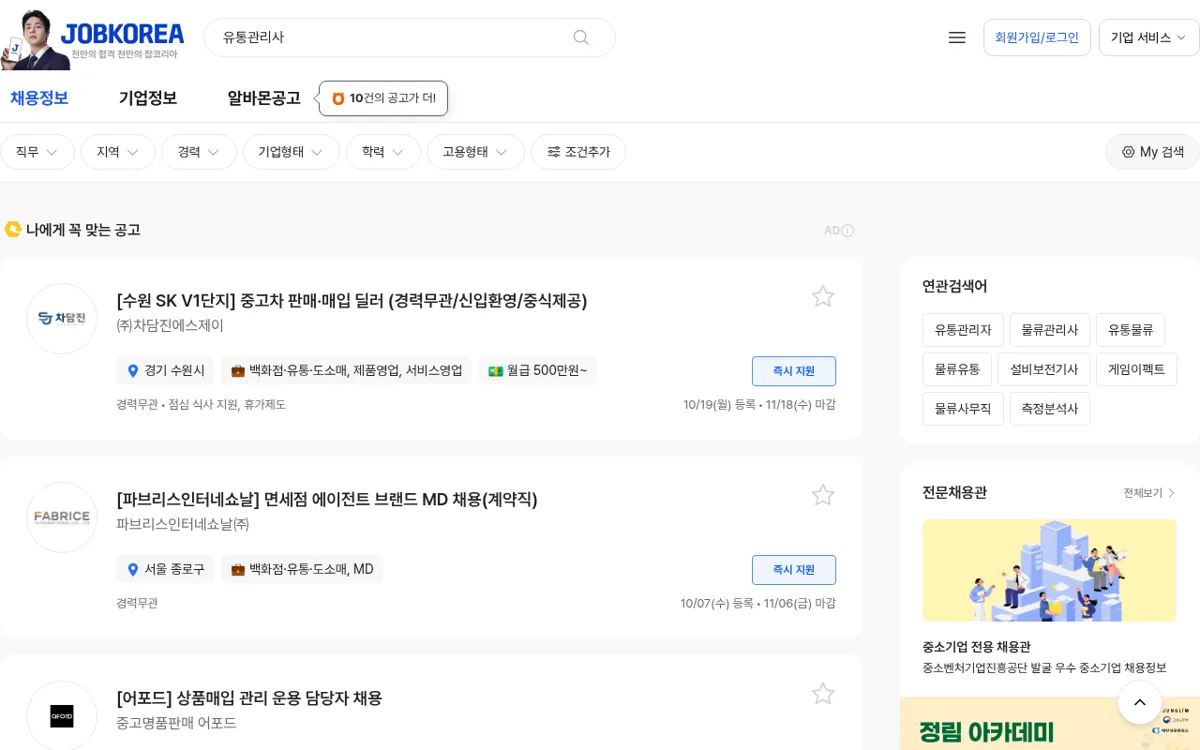Click the AD info icon
1200x750 pixels.
coord(848,231)
